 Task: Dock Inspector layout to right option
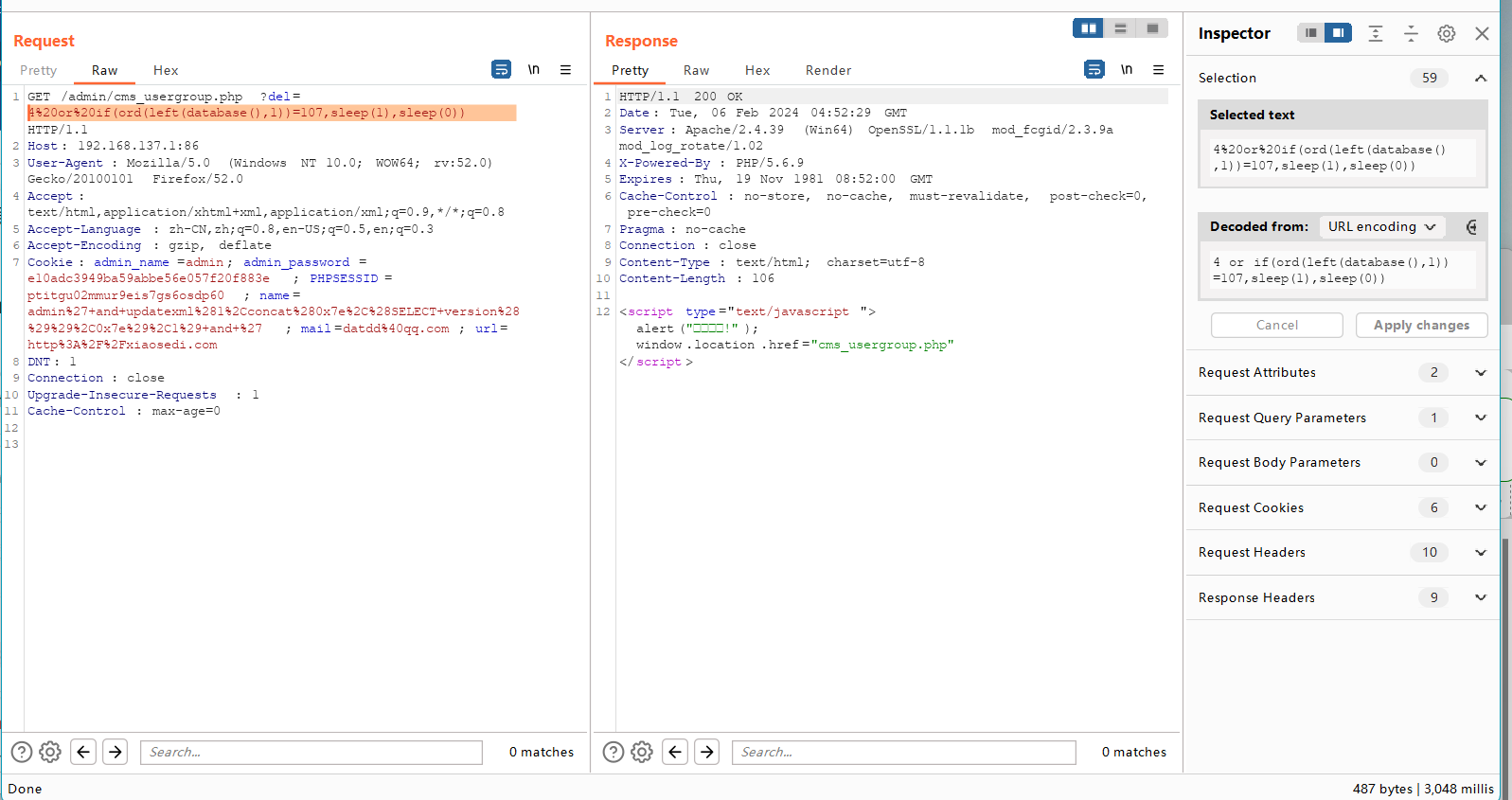point(1338,33)
